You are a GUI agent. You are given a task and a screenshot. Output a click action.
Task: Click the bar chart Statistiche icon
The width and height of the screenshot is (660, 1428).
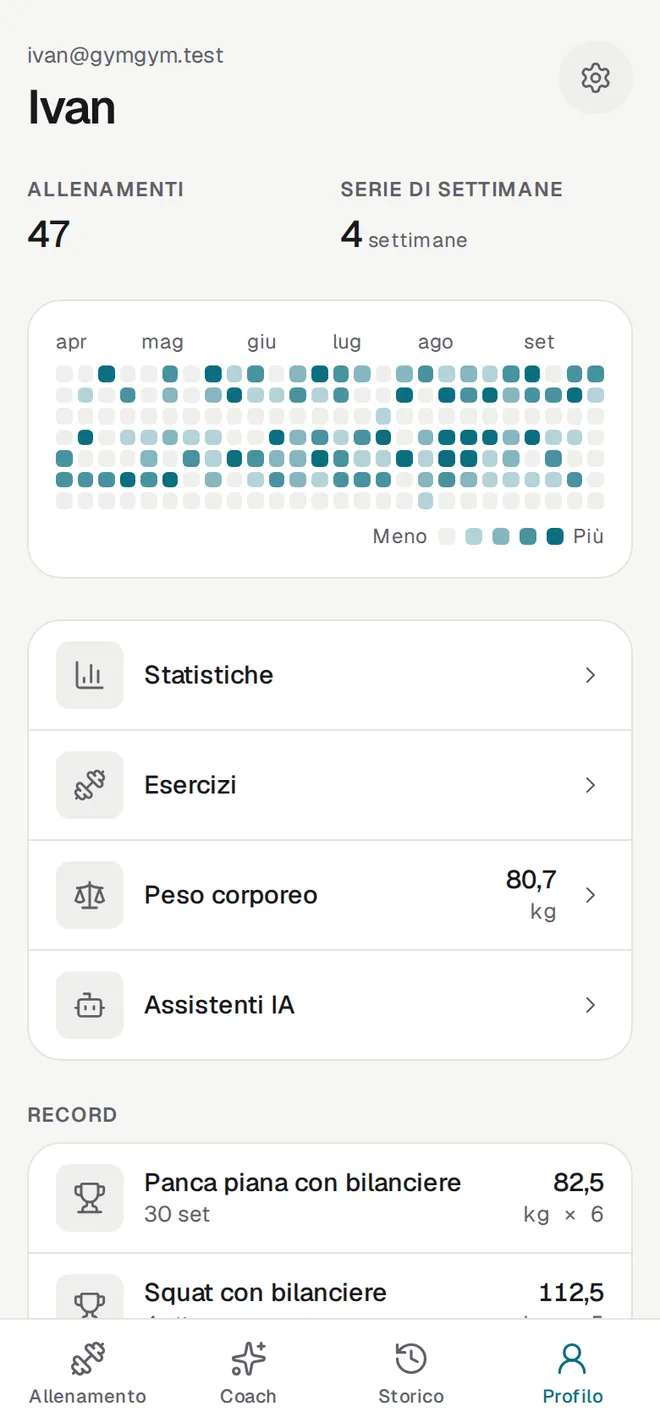(90, 675)
